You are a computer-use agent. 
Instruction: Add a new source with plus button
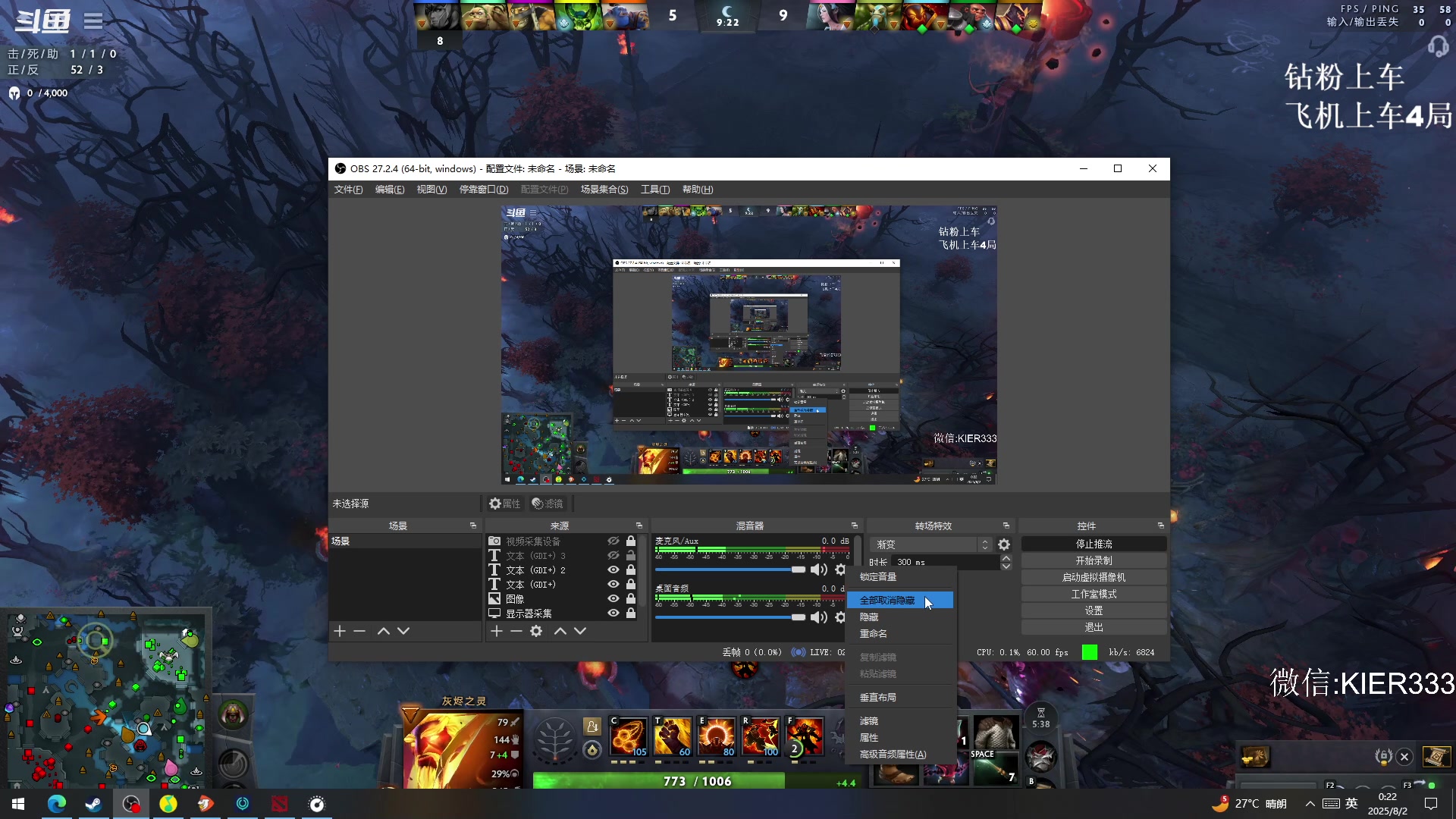(x=497, y=631)
